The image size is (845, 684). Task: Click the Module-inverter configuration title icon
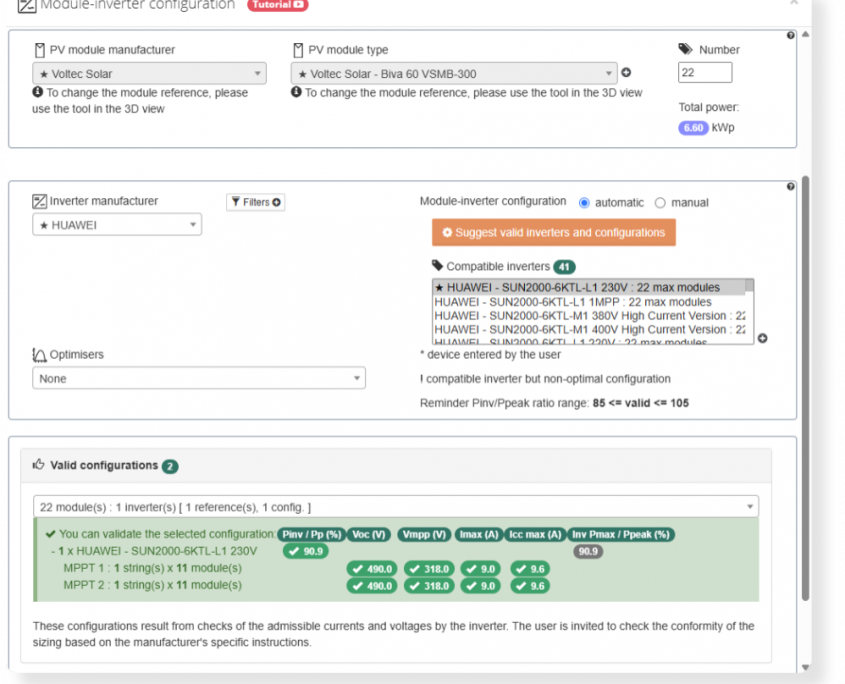27,5
